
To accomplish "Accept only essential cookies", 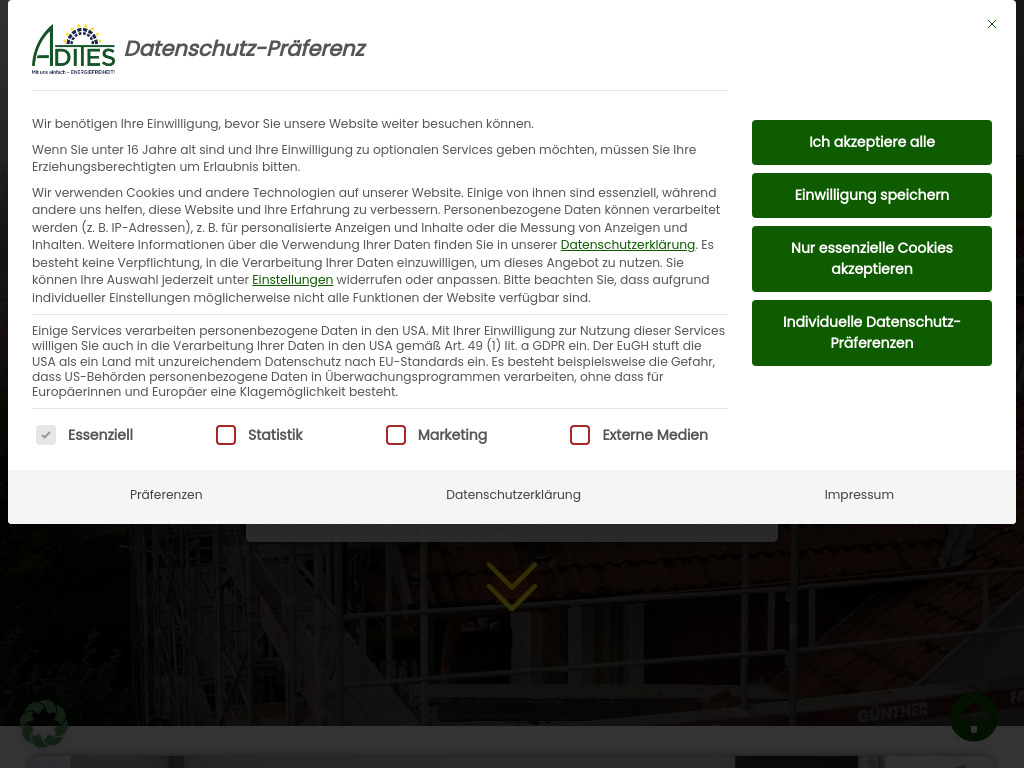I will pos(871,258).
